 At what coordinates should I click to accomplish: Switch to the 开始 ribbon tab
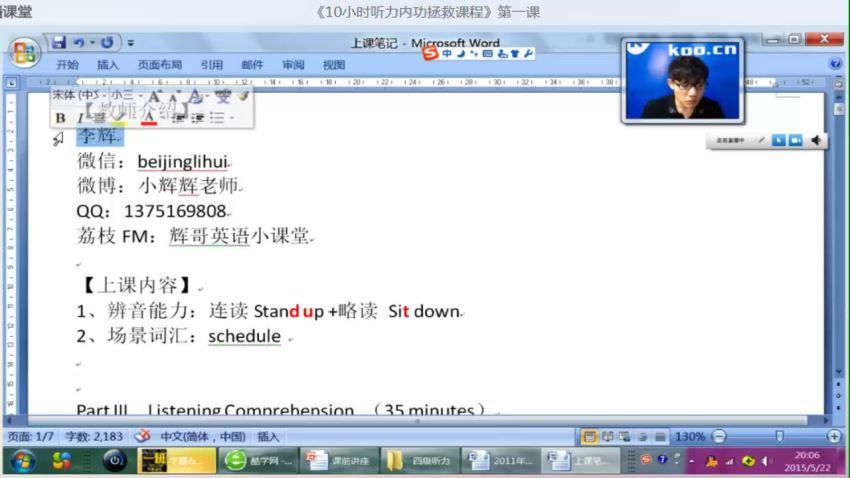67,65
